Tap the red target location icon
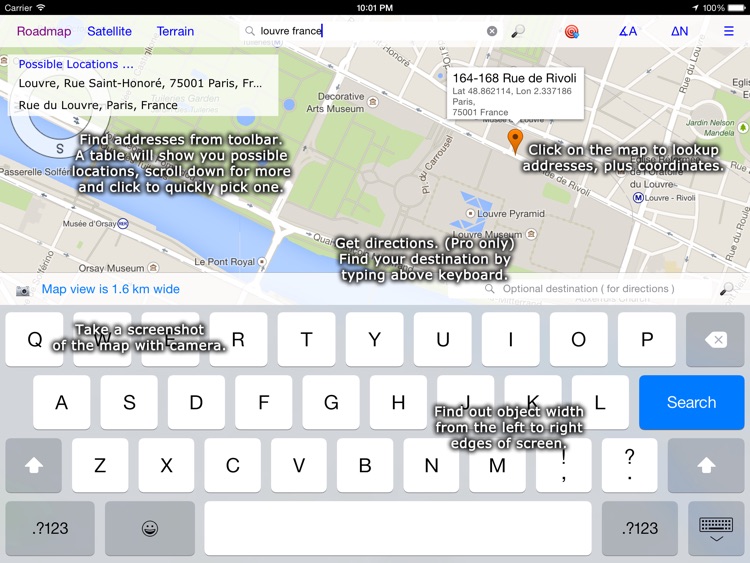The width and height of the screenshot is (750, 563). point(572,32)
